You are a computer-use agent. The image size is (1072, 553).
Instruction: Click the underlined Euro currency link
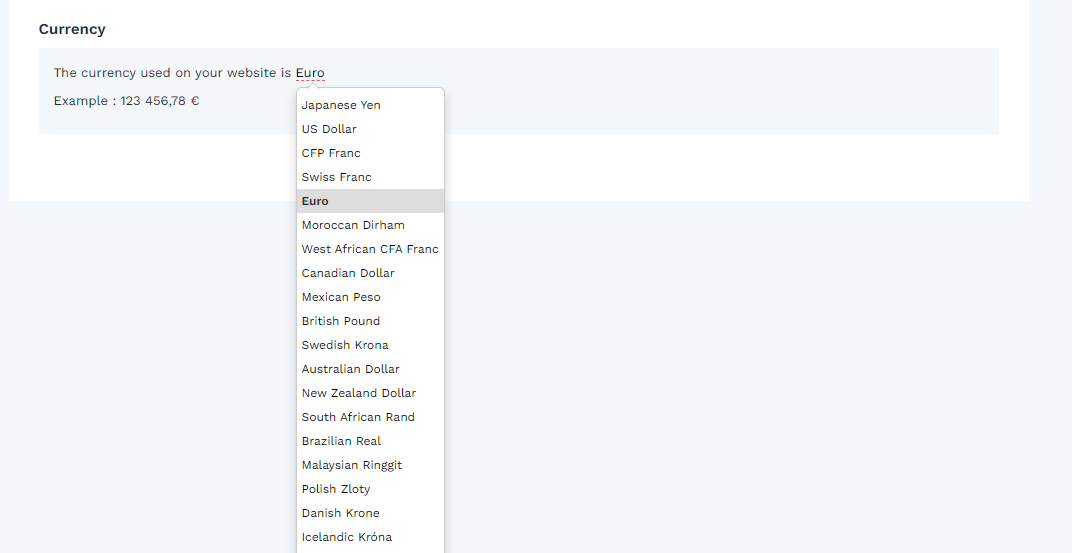[x=310, y=72]
